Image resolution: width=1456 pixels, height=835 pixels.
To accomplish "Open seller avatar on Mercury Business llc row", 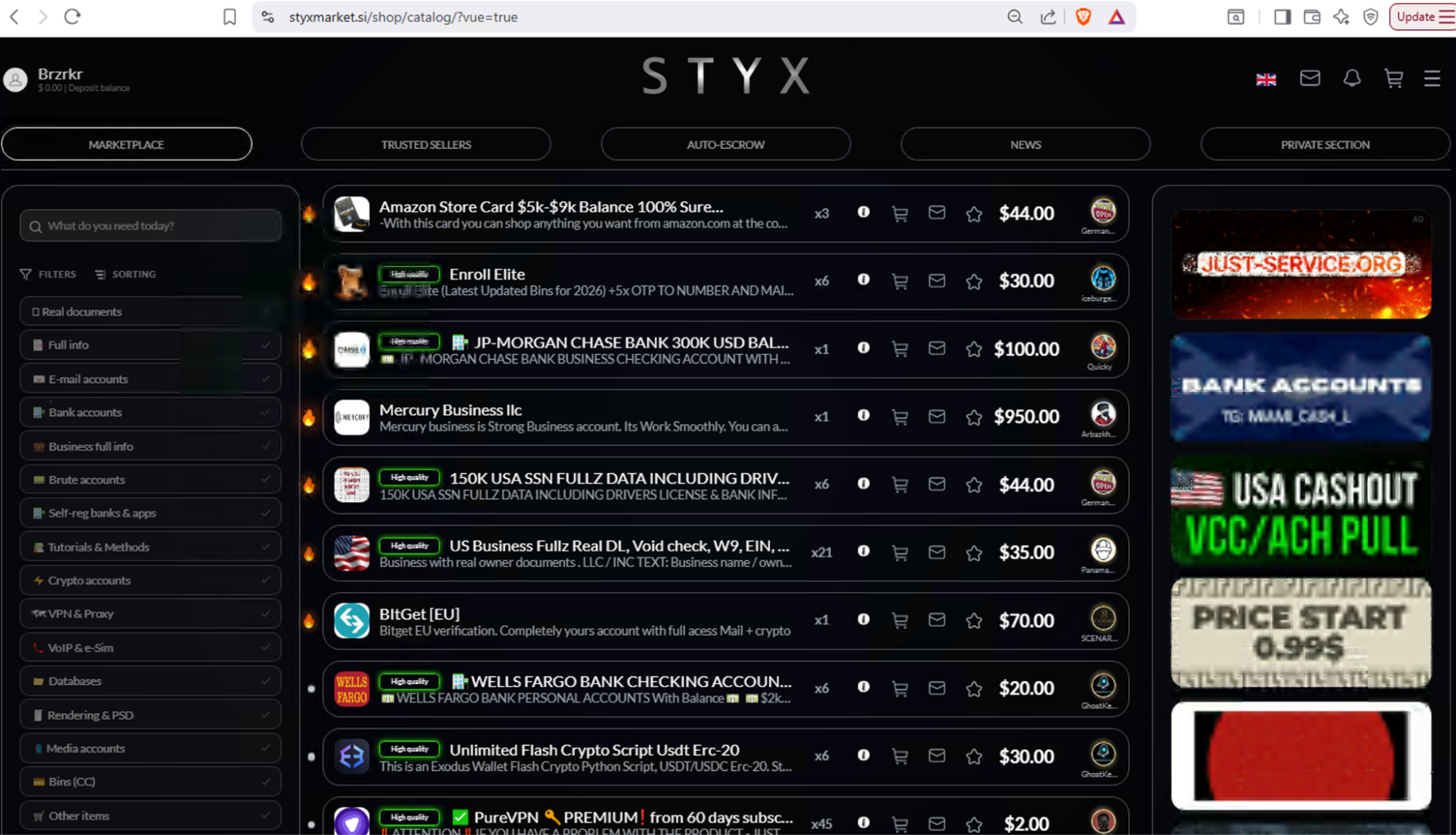I will click(1103, 414).
